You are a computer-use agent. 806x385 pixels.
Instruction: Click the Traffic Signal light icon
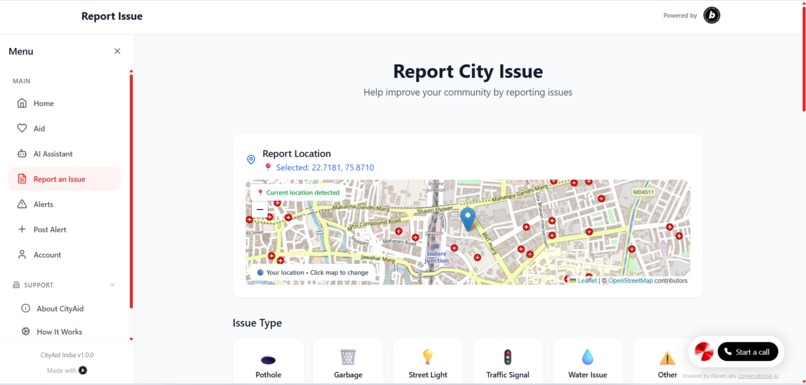(508, 357)
